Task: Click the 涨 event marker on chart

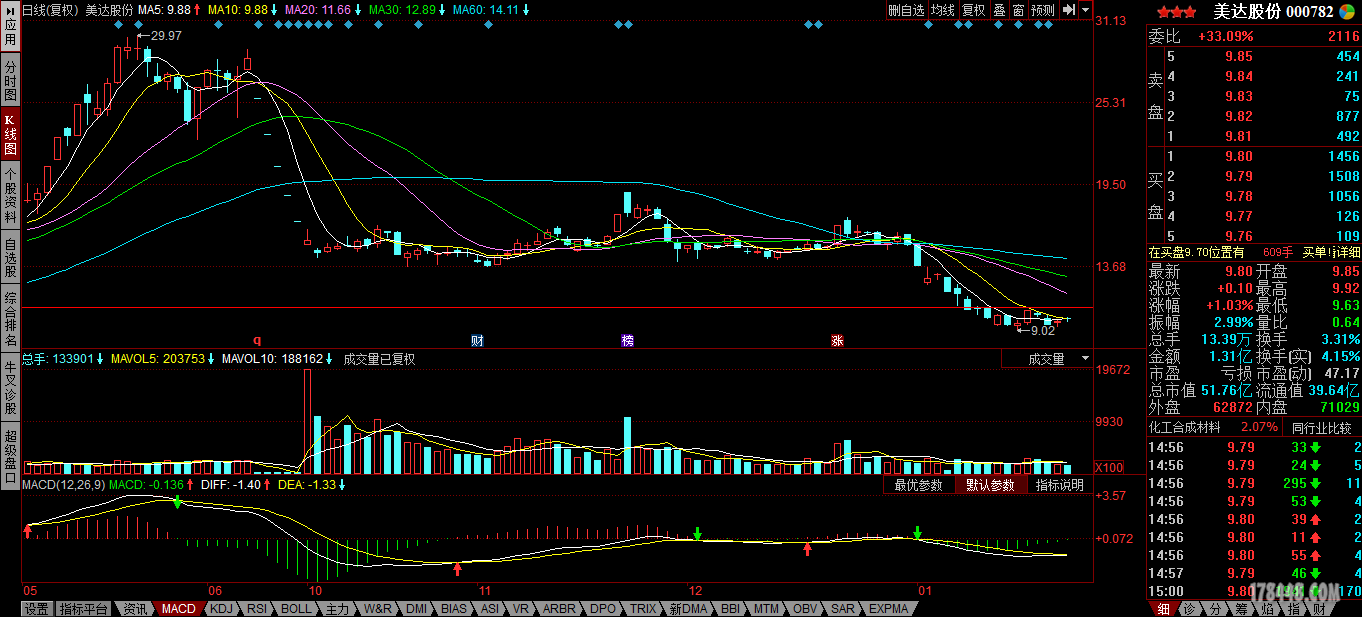Action: point(836,340)
